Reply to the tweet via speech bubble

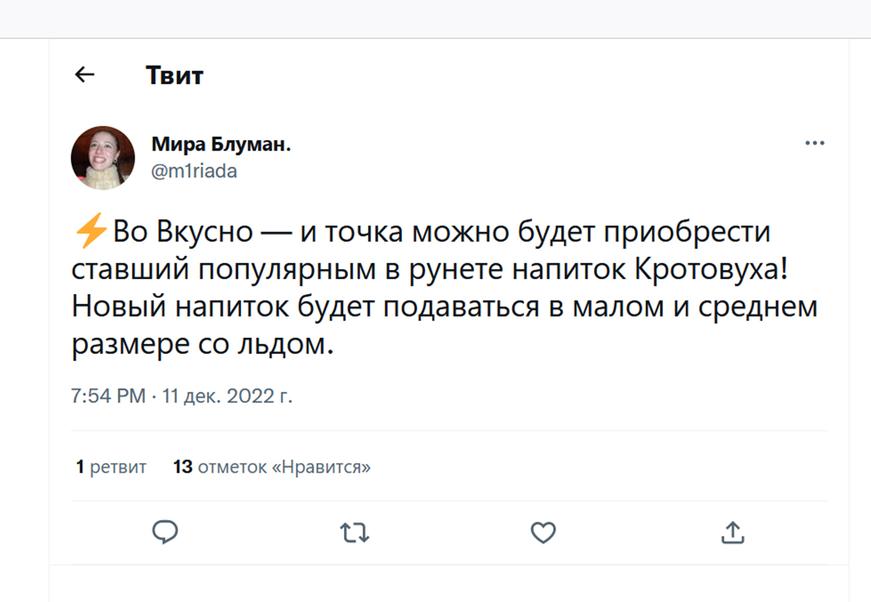165,532
